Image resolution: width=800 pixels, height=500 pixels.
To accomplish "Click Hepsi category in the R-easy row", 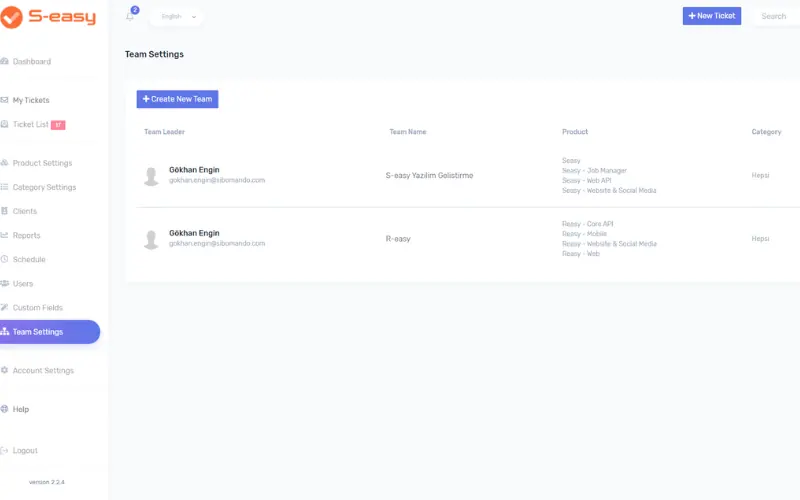I will click(760, 239).
